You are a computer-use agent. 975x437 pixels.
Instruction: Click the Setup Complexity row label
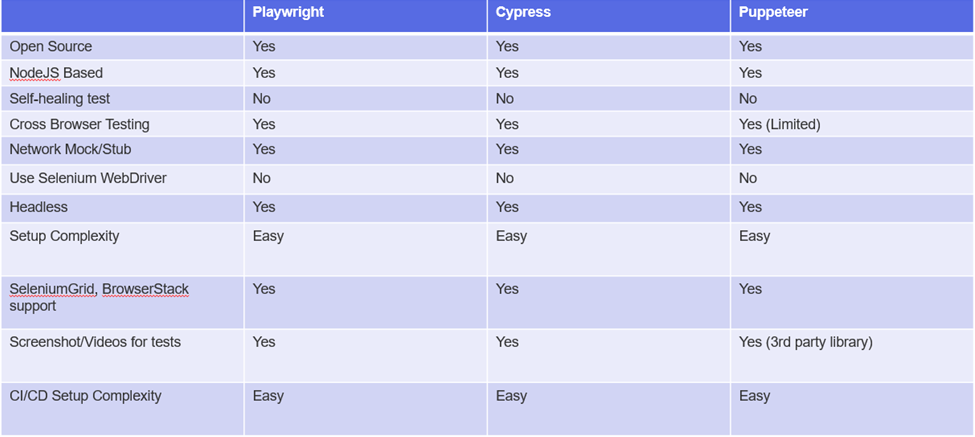[64, 236]
